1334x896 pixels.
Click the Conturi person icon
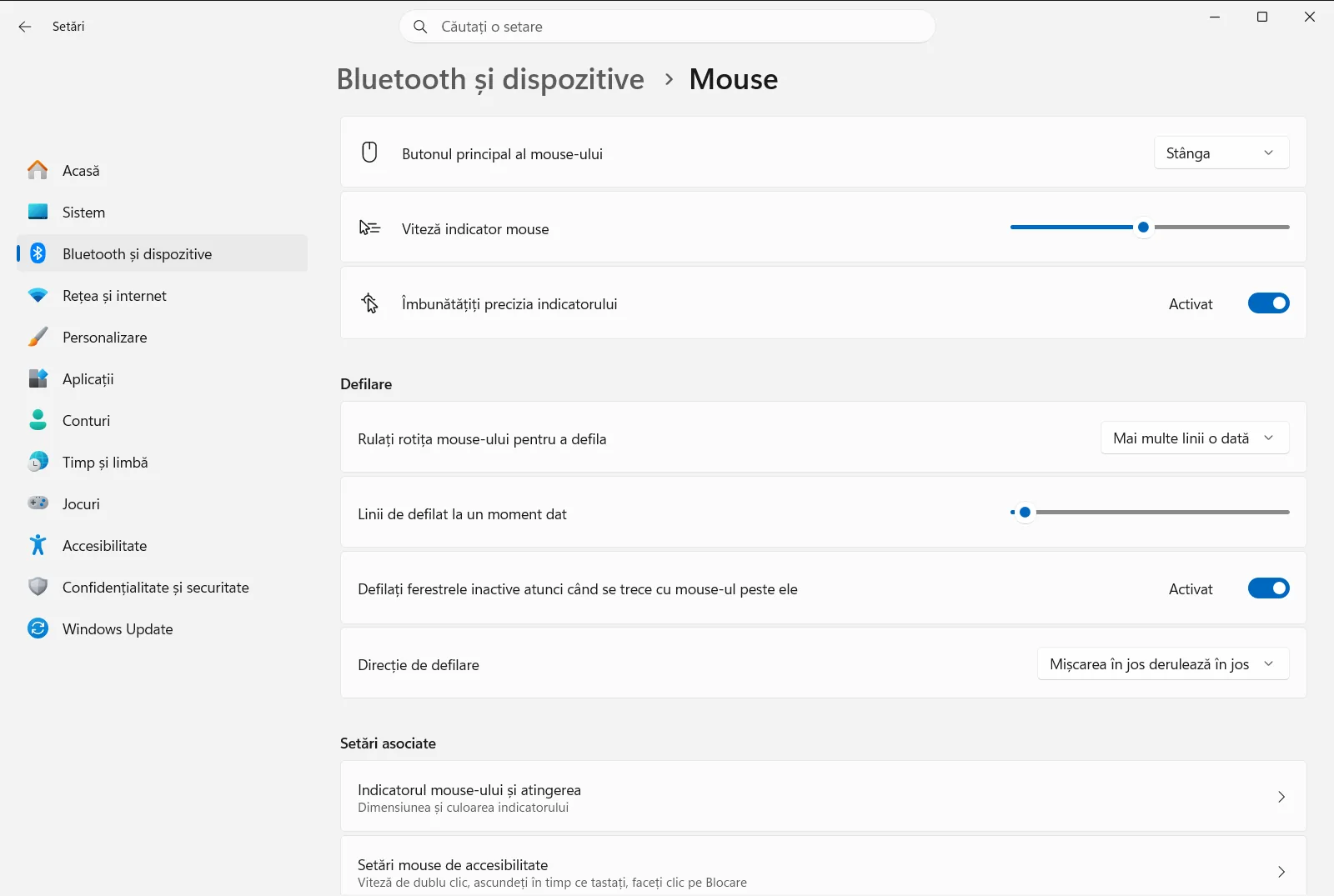[38, 420]
